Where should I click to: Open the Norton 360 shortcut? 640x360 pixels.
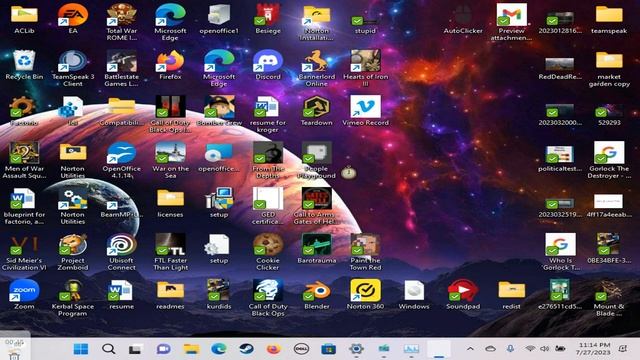click(x=365, y=291)
